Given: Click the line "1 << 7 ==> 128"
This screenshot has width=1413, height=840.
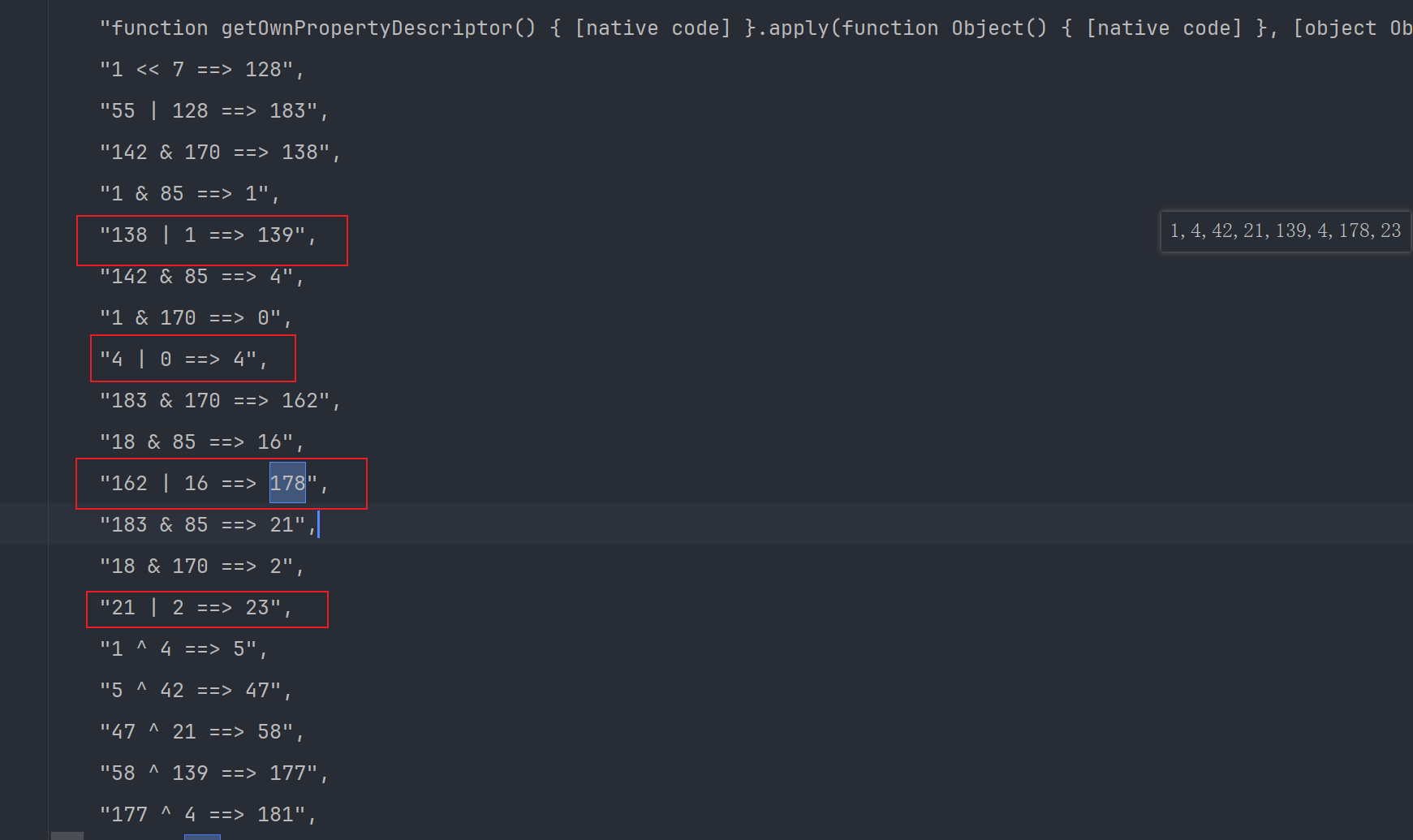Looking at the screenshot, I should (201, 70).
